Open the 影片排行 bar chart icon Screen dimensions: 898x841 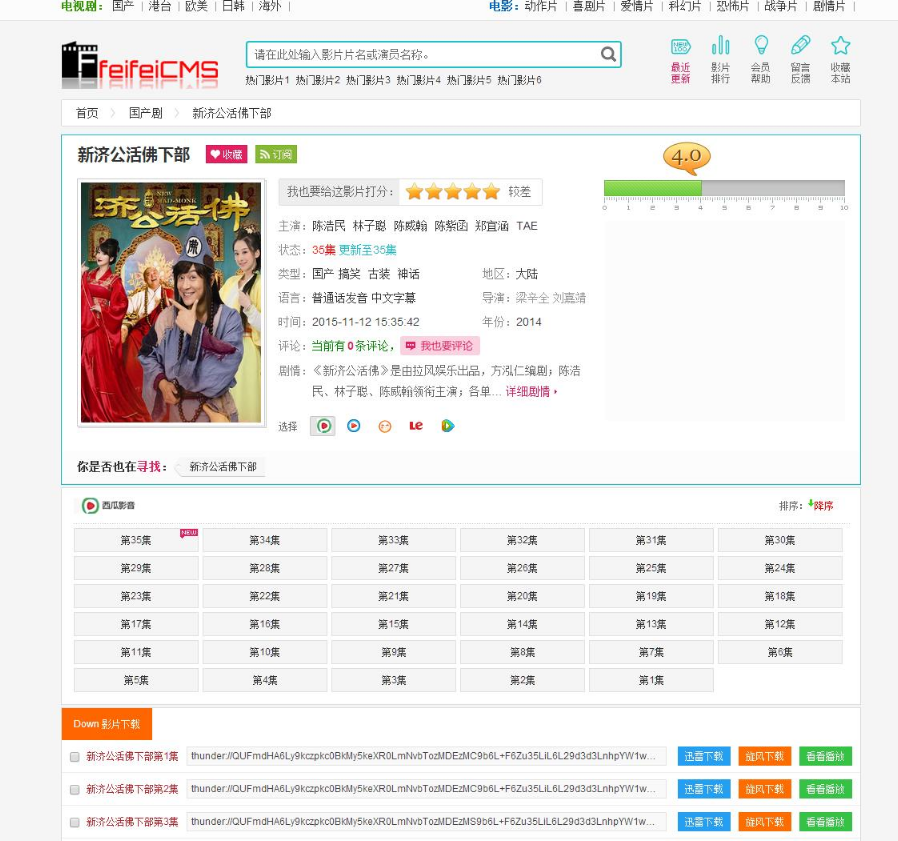point(720,60)
